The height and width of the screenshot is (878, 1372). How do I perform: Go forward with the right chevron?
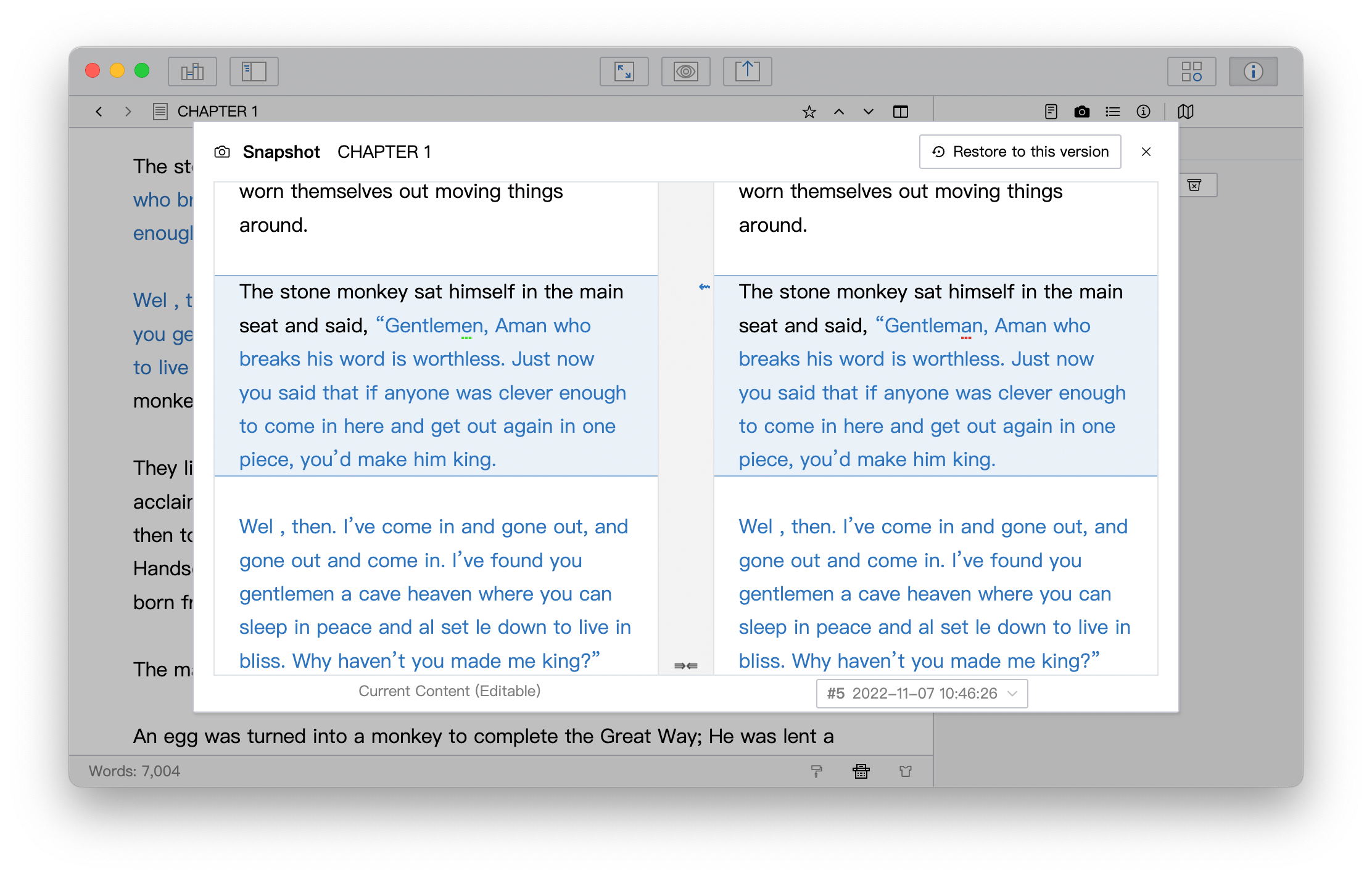point(128,112)
